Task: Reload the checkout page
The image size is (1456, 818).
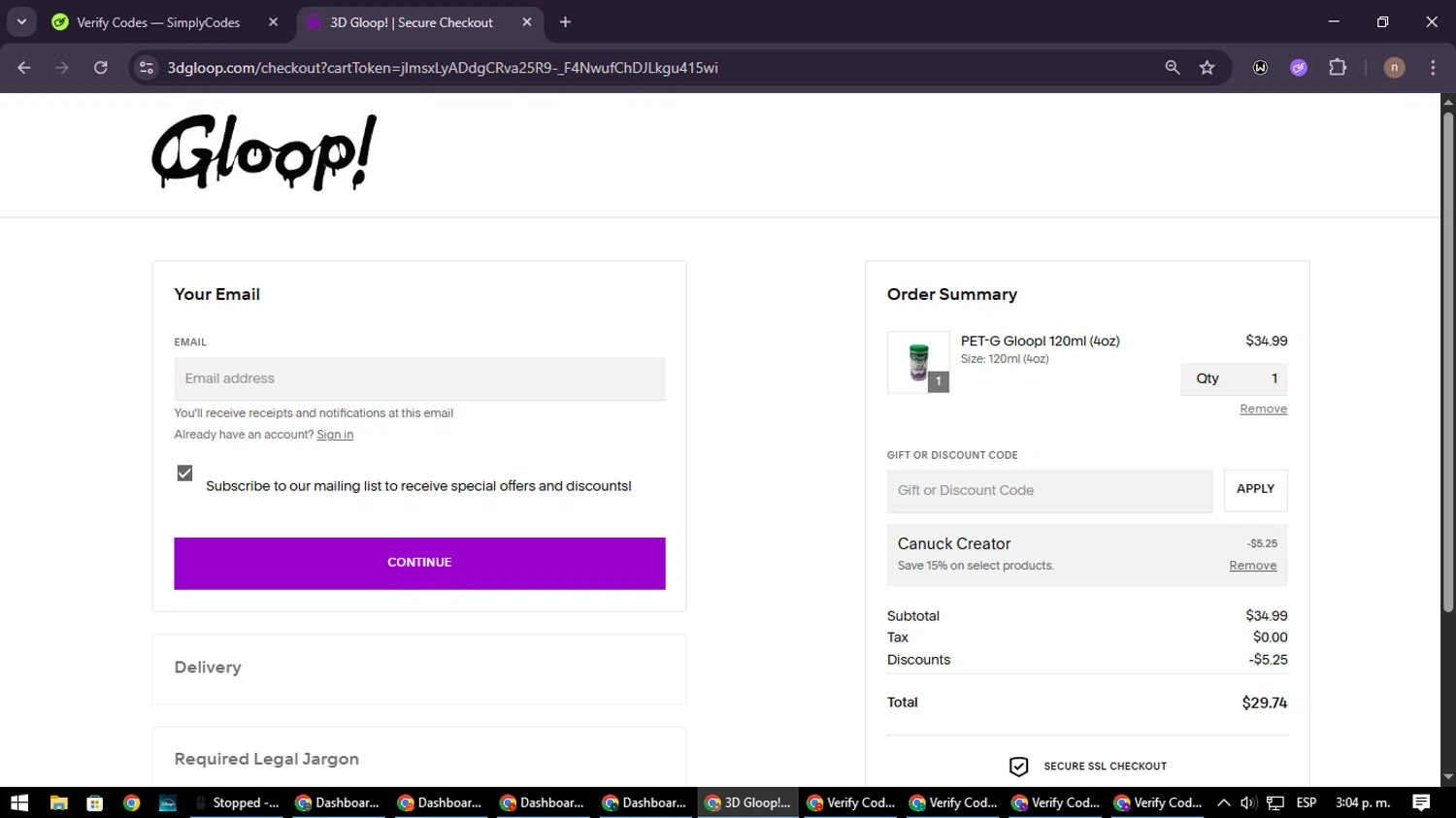Action: point(101,68)
